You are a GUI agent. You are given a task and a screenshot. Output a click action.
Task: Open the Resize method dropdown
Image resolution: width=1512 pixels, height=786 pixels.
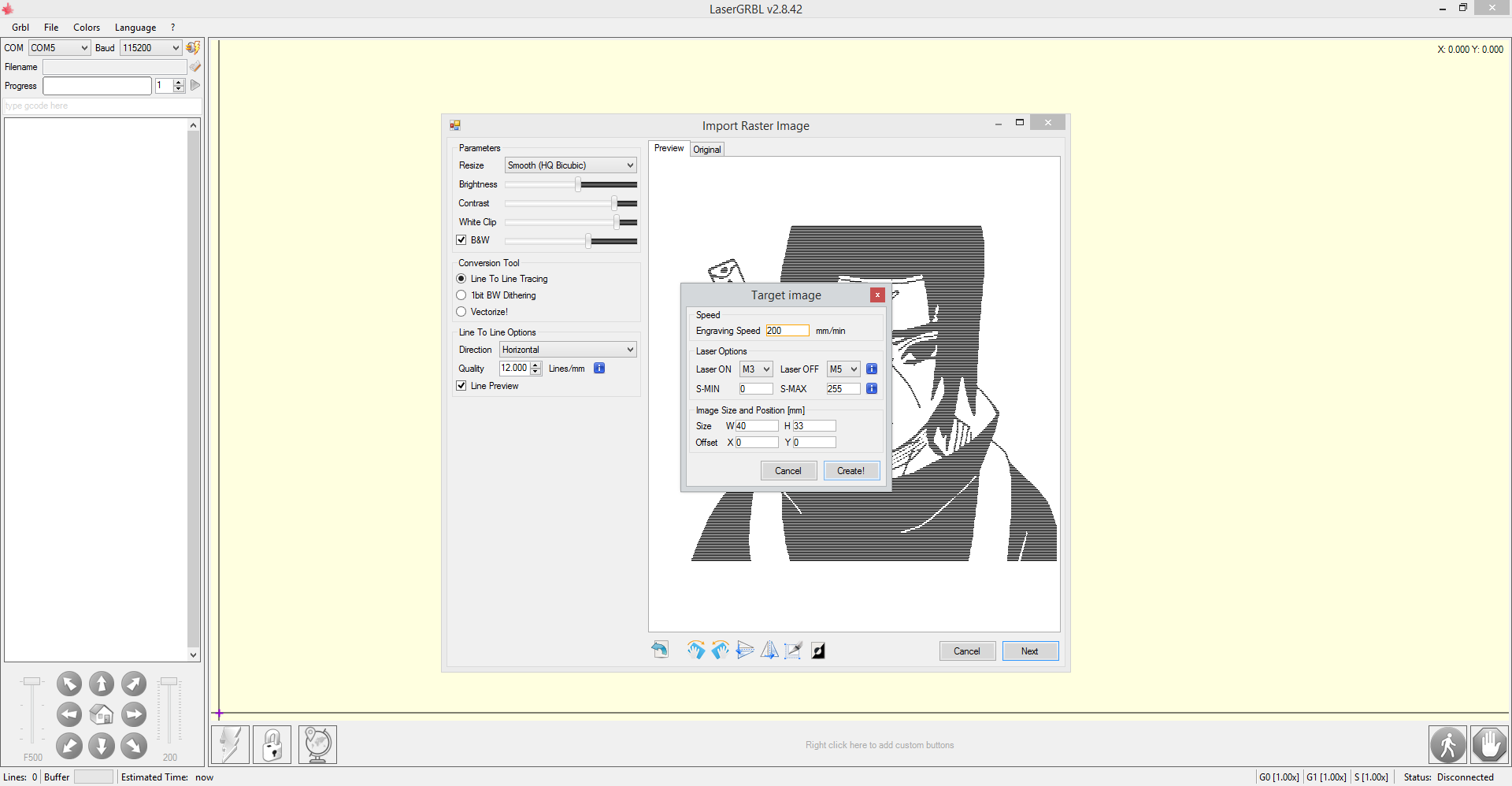570,165
